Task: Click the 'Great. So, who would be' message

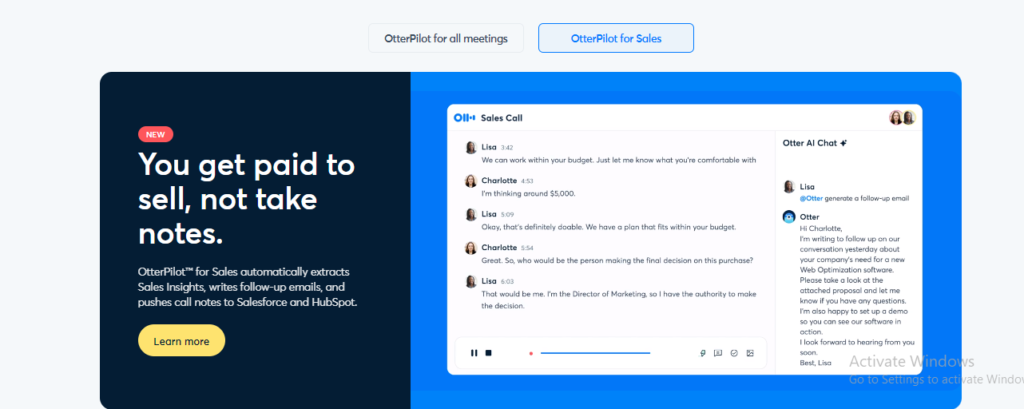Action: tap(617, 260)
